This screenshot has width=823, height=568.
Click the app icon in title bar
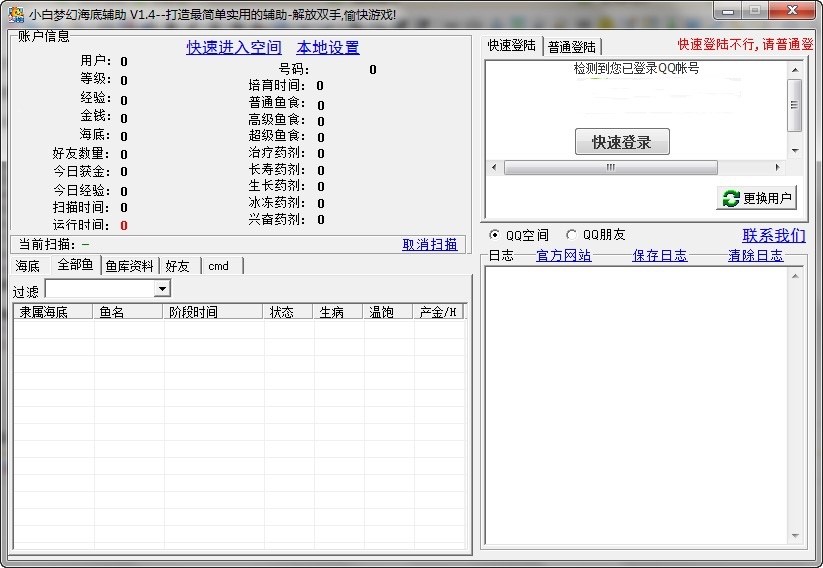point(16,14)
